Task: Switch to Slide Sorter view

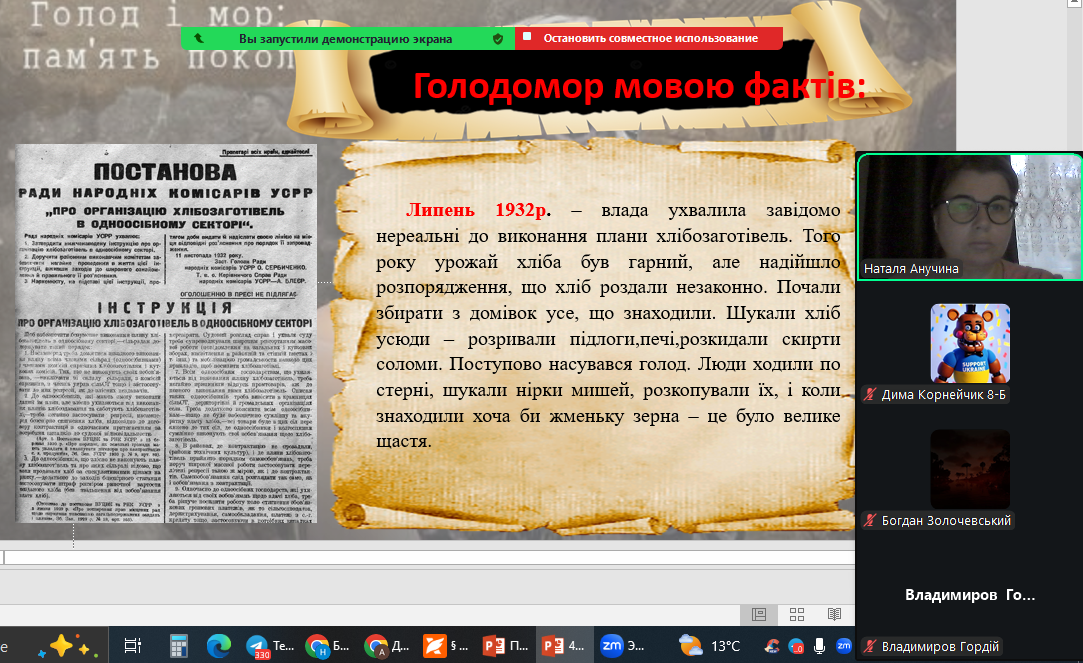Action: click(797, 614)
